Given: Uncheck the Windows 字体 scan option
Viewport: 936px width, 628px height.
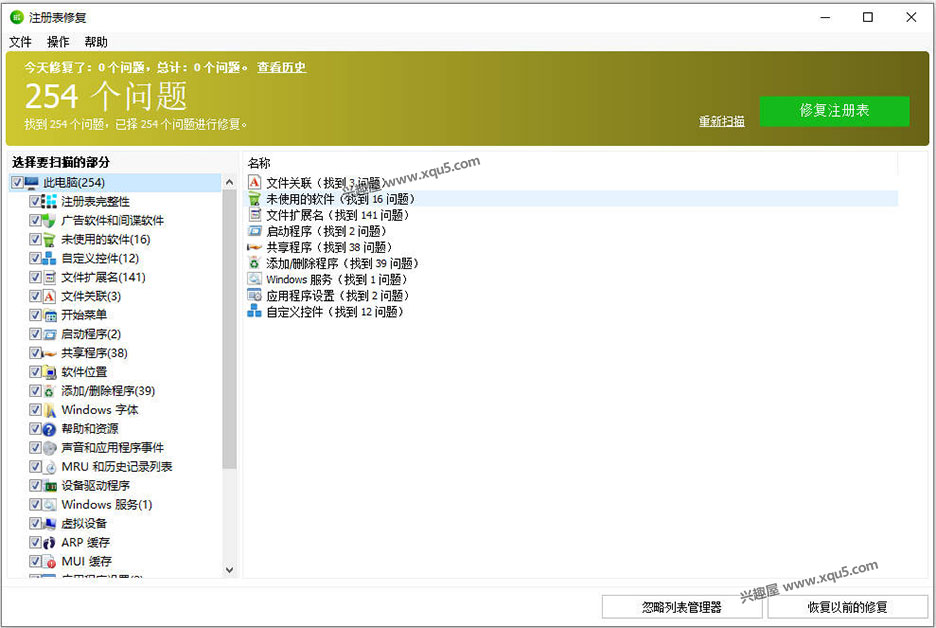Looking at the screenshot, I should click(x=36, y=409).
